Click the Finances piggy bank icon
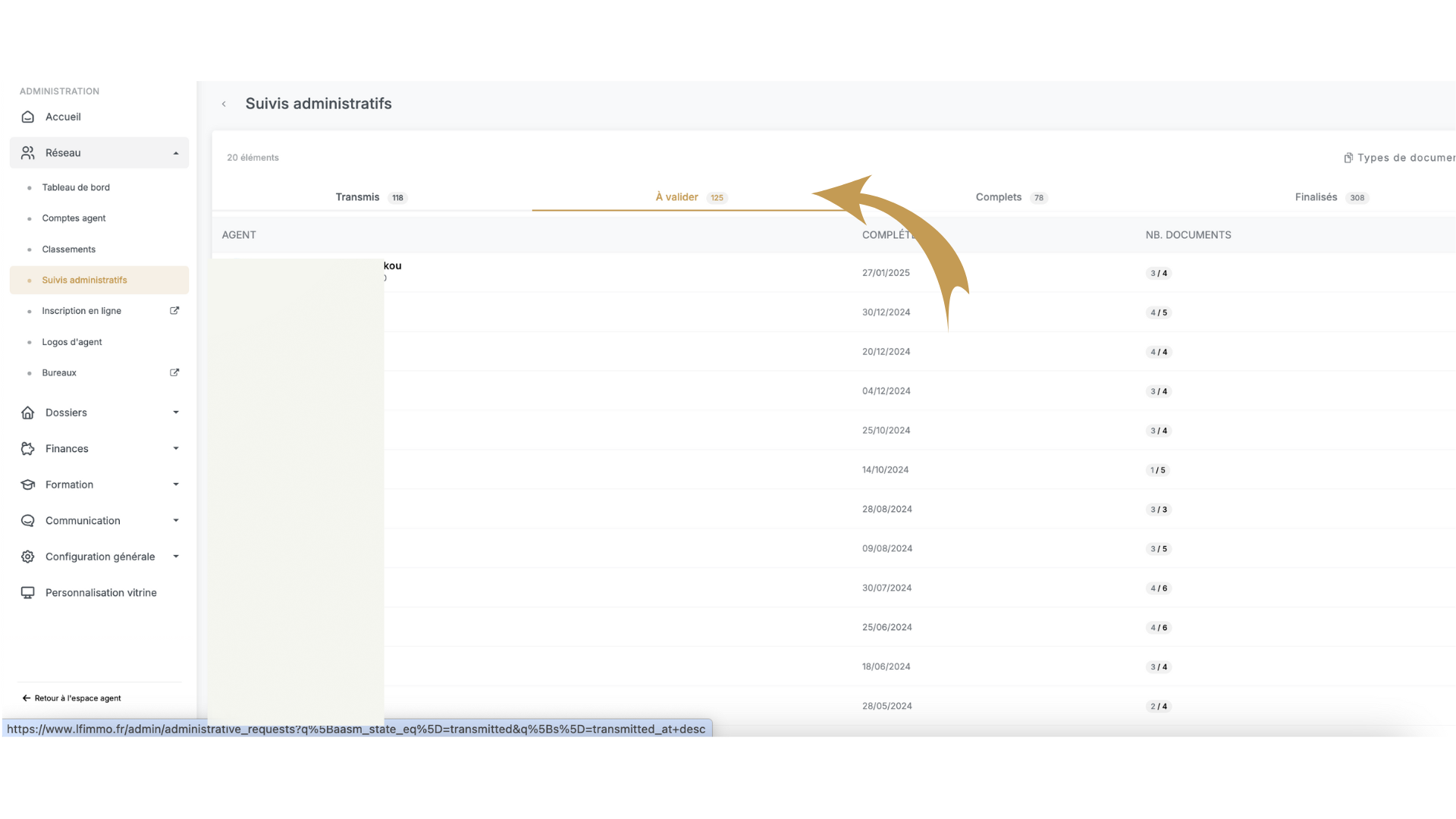The height and width of the screenshot is (819, 1456). point(28,449)
